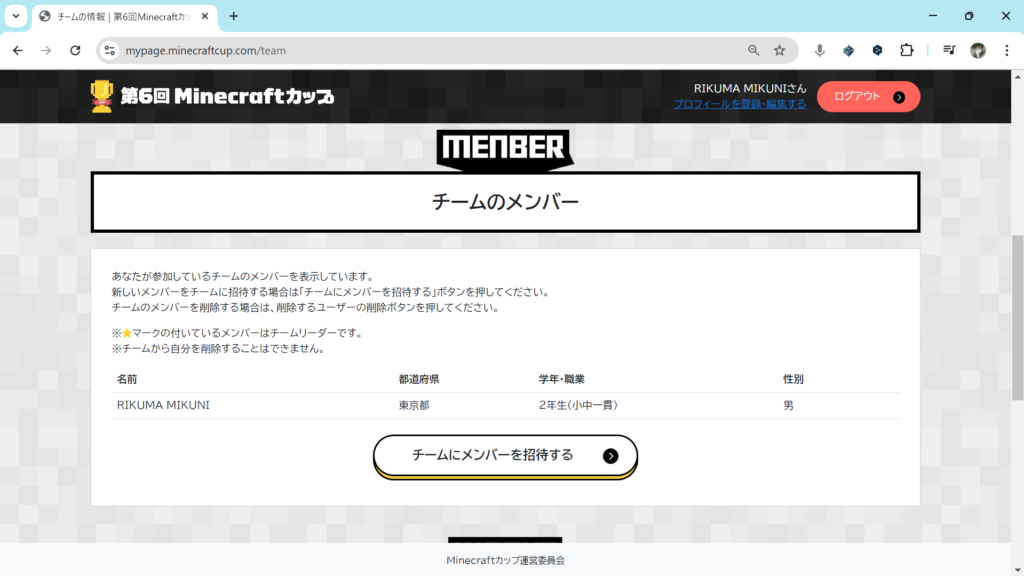Open the Chrome profile avatar

pos(978,50)
